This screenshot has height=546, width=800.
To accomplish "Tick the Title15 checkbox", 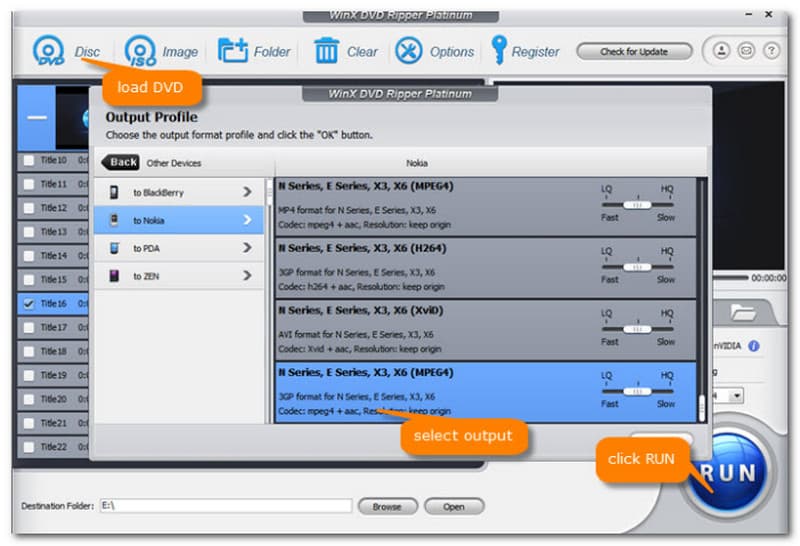I will tap(29, 280).
